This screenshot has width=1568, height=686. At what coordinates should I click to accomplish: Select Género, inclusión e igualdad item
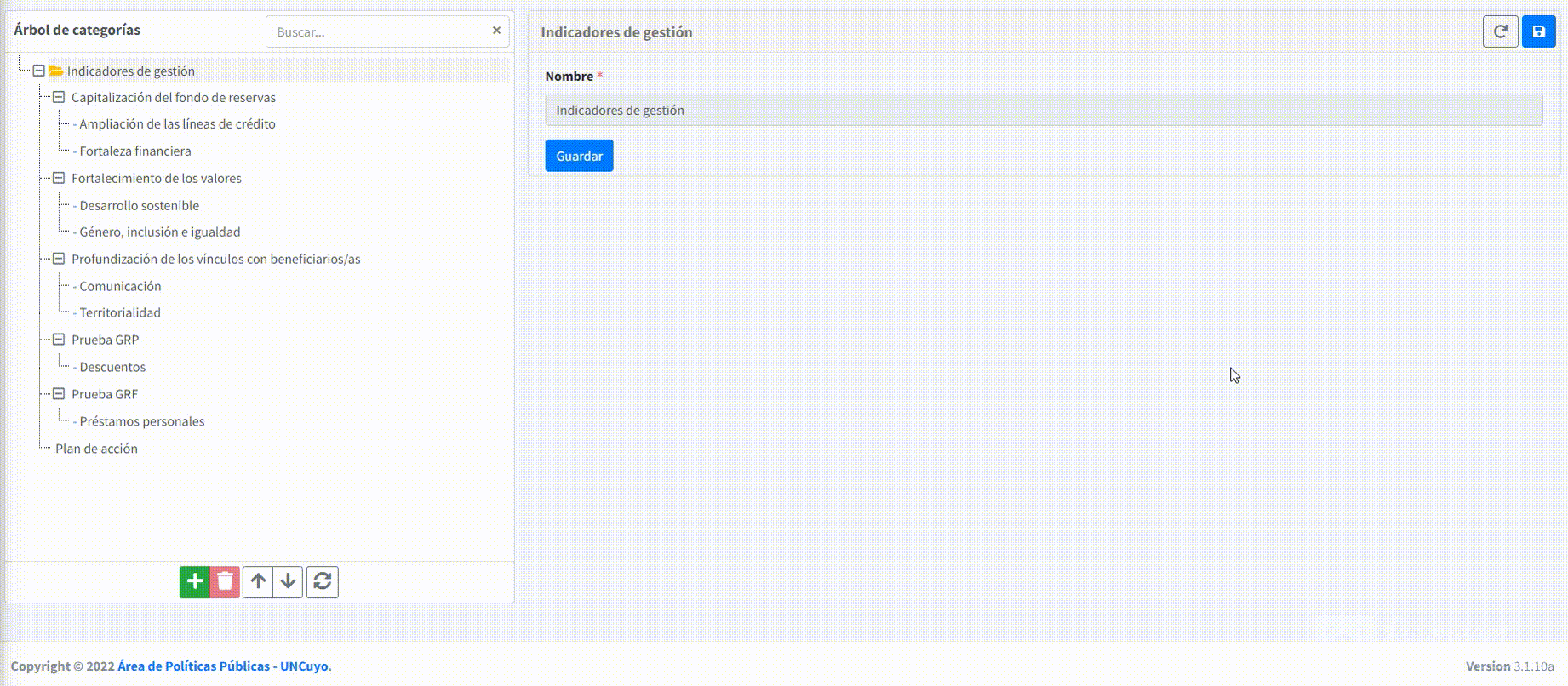(x=159, y=232)
